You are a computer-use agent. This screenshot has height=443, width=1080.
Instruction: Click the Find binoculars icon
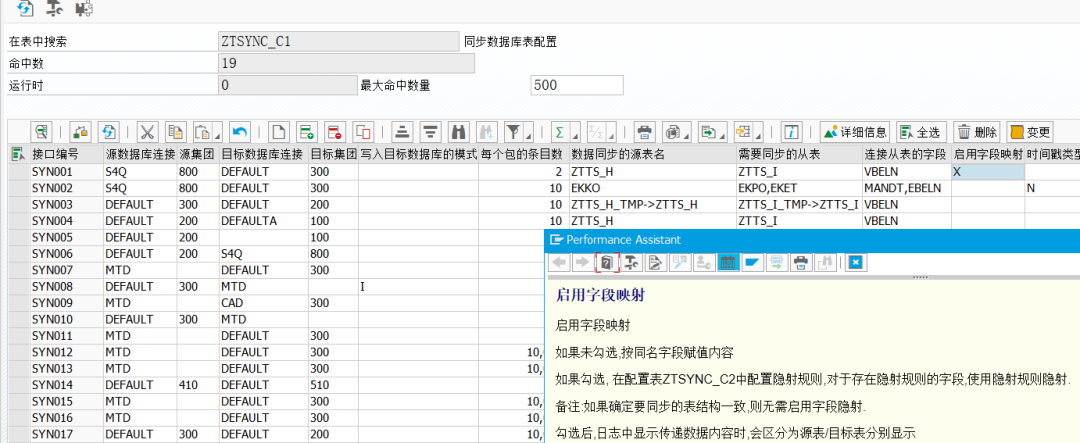(457, 132)
